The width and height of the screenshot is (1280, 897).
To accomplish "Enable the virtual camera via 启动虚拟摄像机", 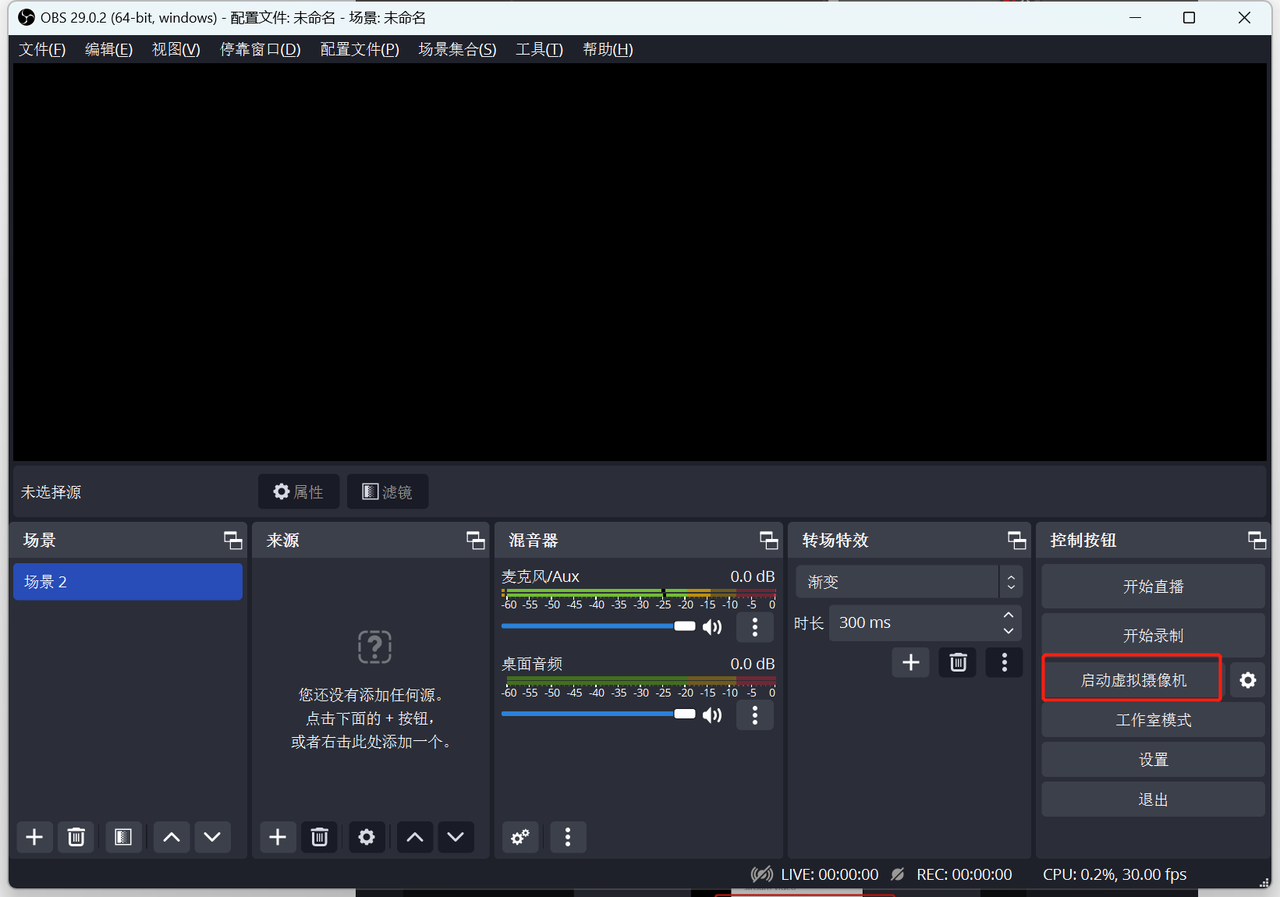I will pyautogui.click(x=1131, y=678).
